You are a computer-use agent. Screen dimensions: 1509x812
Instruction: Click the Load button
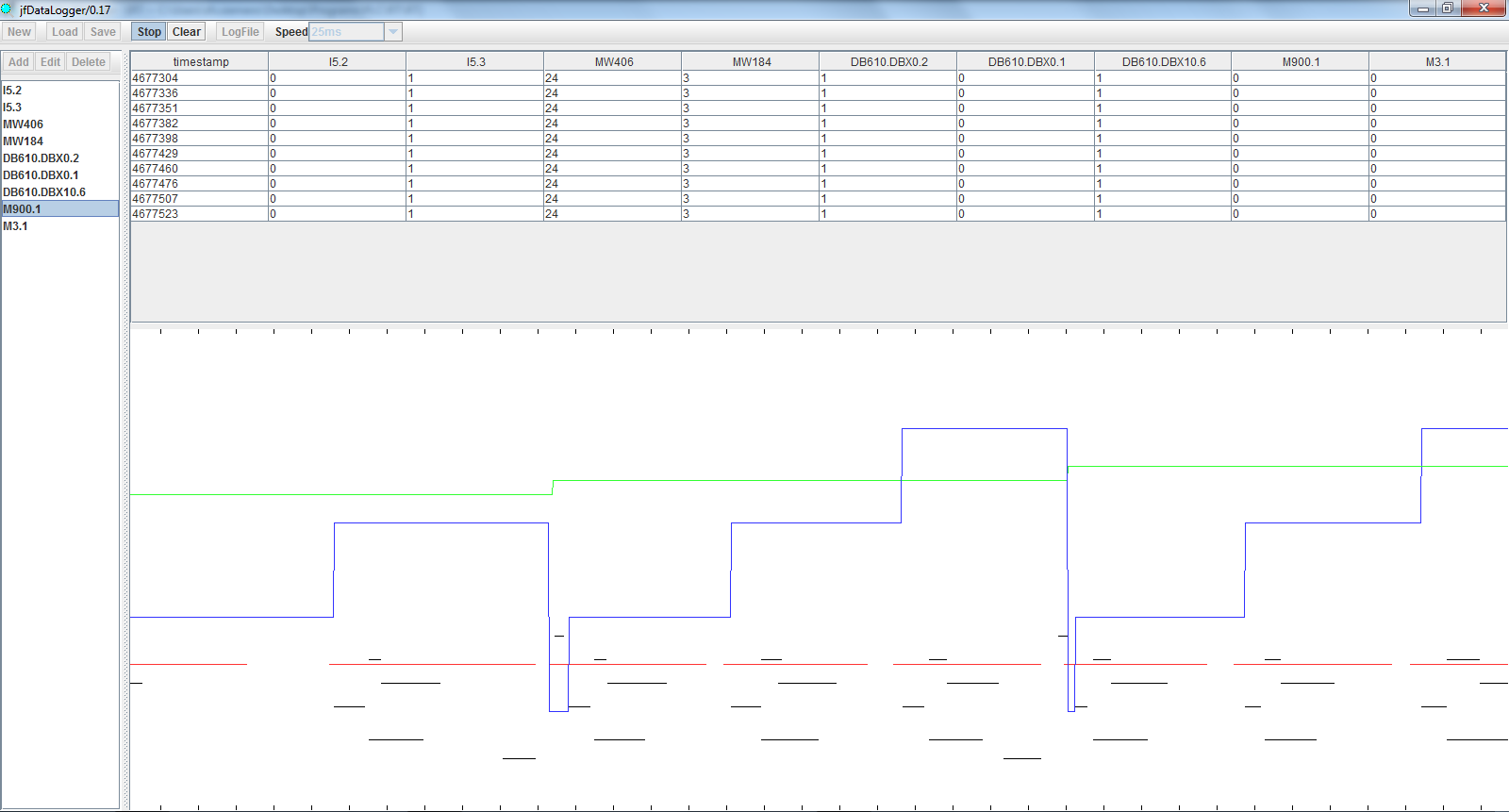(65, 32)
